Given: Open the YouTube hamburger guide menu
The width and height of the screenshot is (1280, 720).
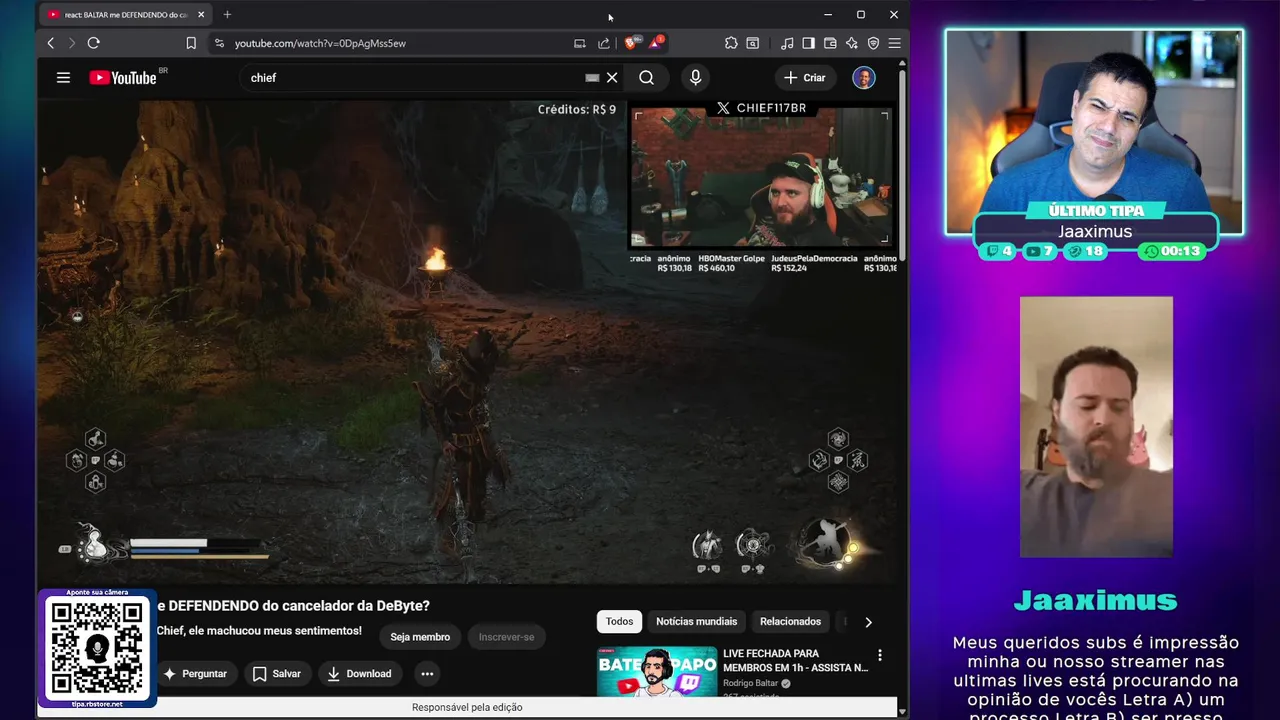Looking at the screenshot, I should point(63,78).
